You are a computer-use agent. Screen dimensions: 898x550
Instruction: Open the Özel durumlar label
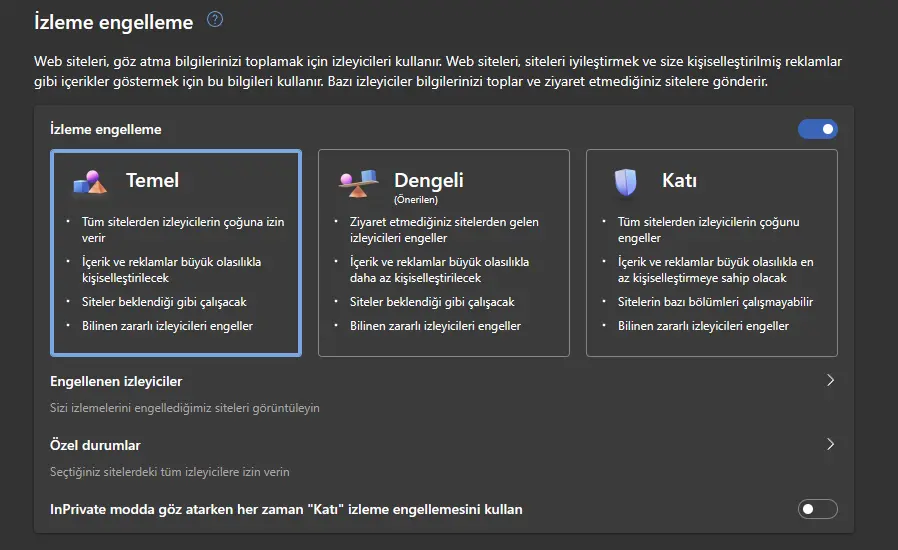(x=95, y=445)
